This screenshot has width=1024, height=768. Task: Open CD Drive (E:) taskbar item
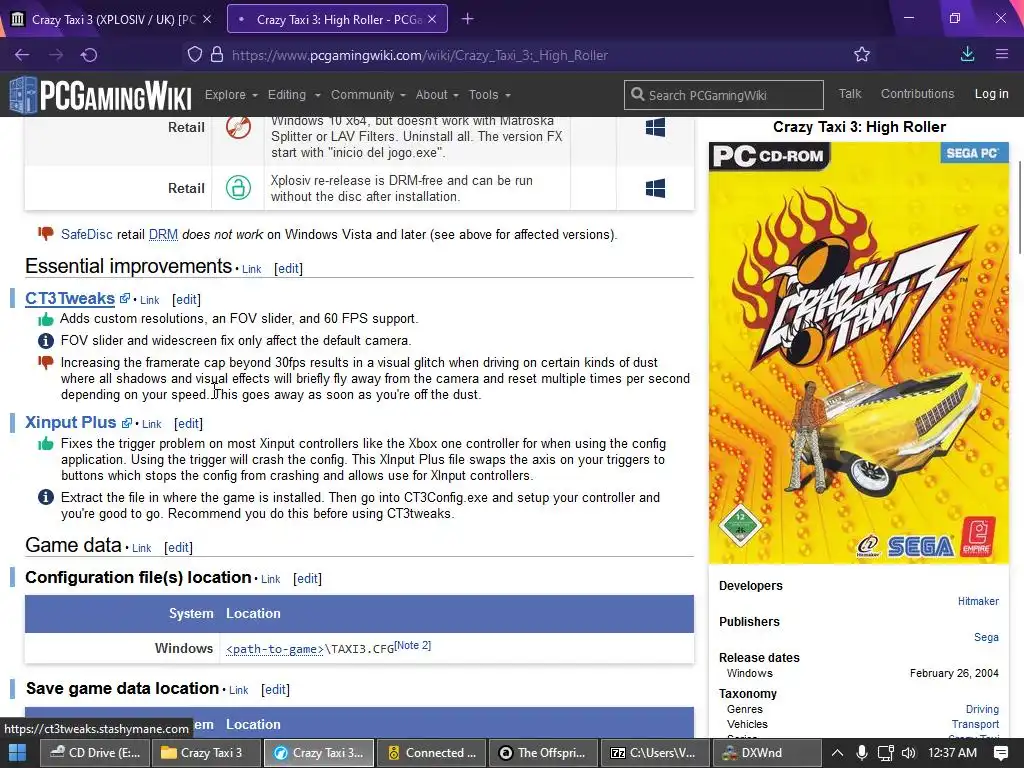95,752
